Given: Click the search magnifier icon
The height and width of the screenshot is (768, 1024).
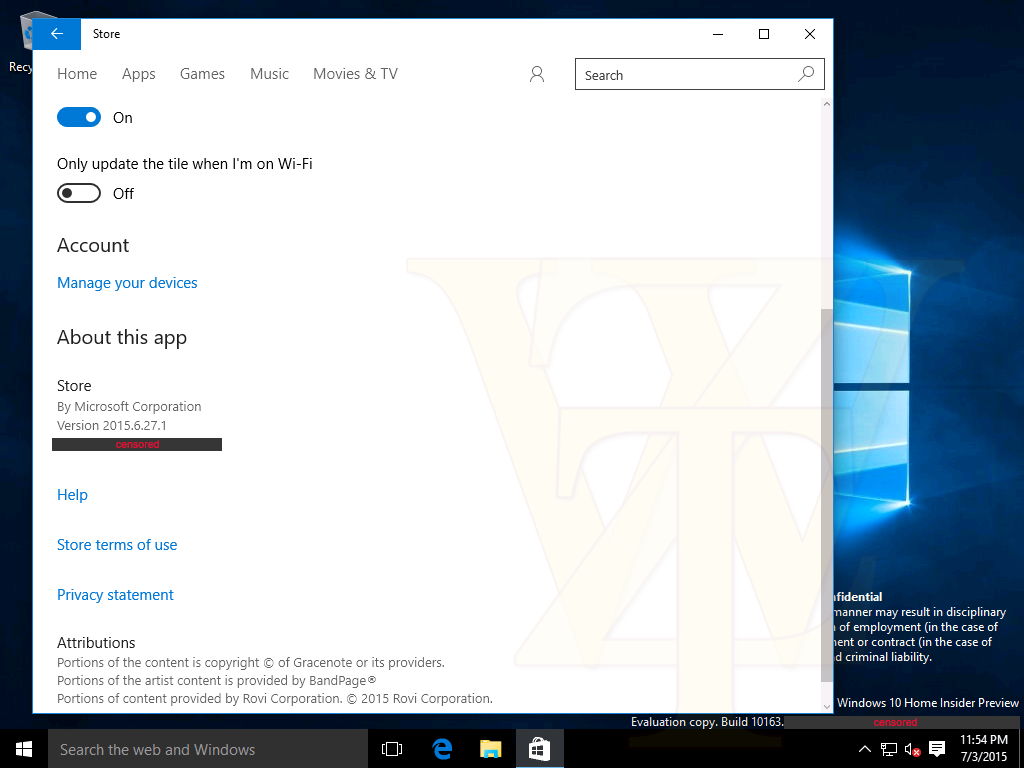Looking at the screenshot, I should (x=807, y=74).
